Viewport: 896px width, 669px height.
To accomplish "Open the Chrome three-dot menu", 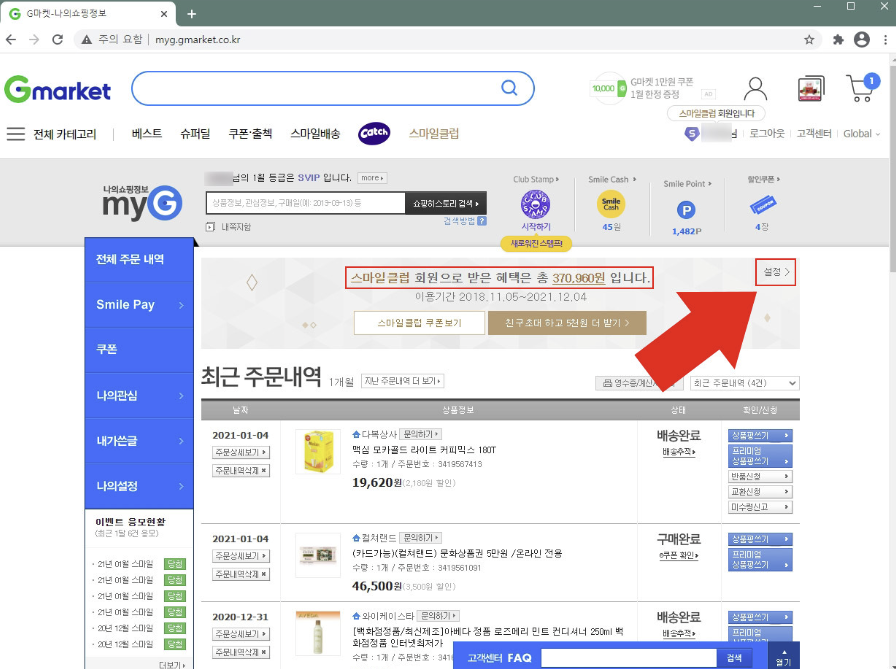I will 886,39.
